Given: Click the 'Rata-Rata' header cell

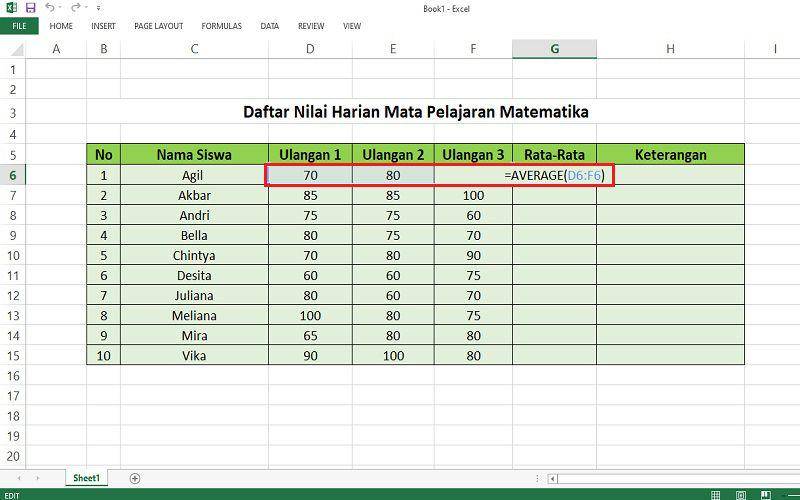Looking at the screenshot, I should pos(555,155).
